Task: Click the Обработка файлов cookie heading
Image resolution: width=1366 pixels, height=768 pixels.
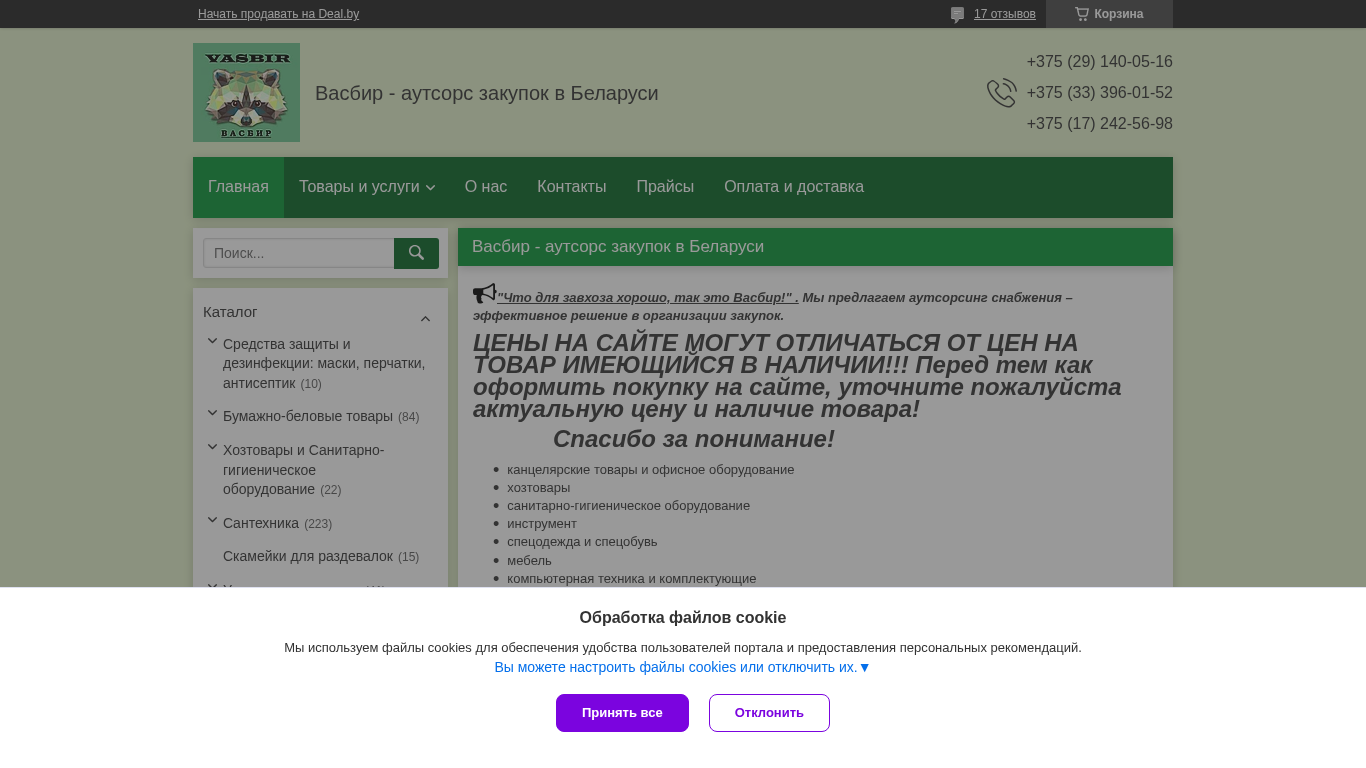Action: 683,617
